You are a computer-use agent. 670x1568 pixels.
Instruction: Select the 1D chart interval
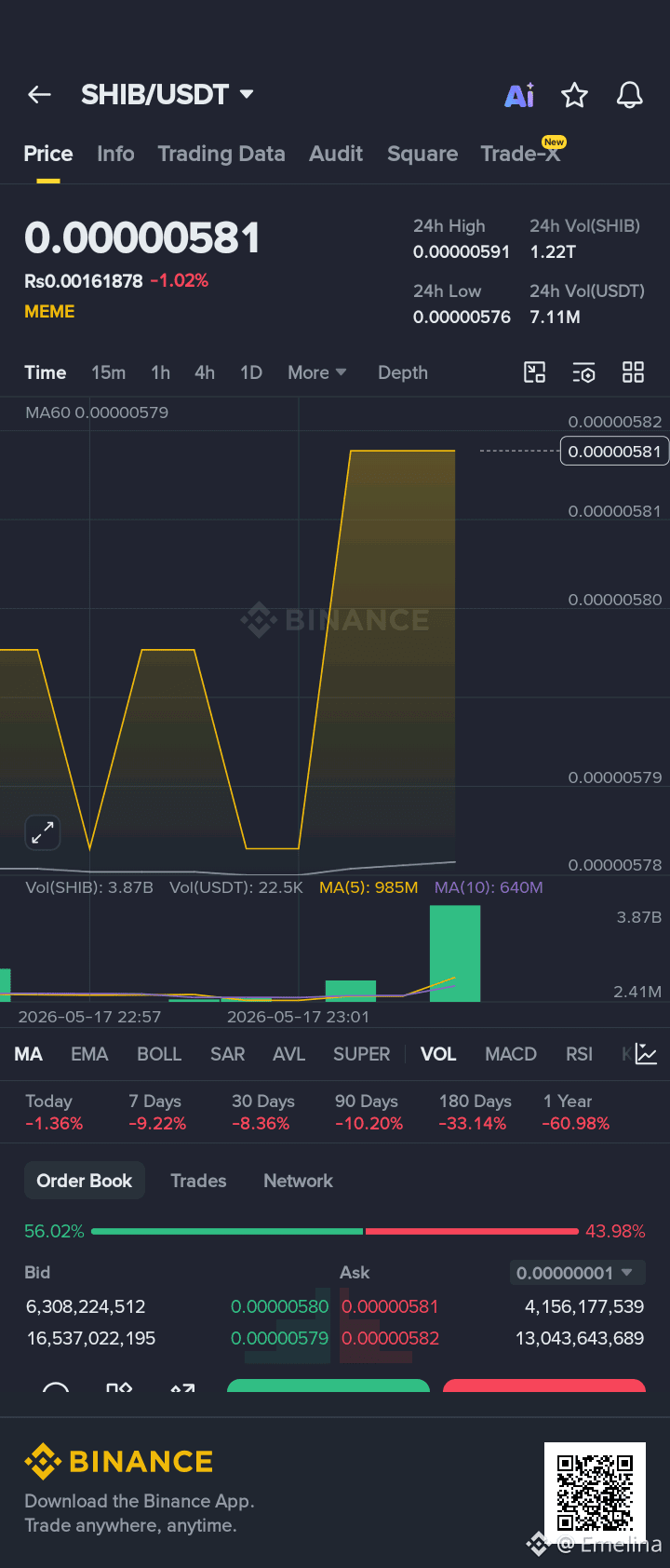(251, 372)
